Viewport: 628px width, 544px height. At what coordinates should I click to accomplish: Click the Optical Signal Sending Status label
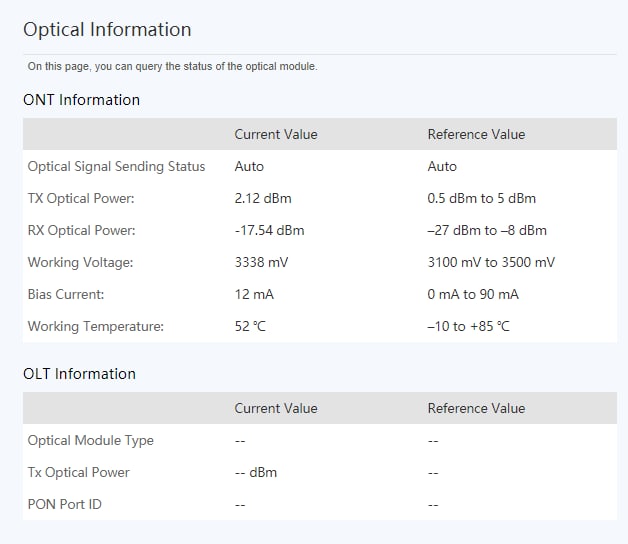pyautogui.click(x=116, y=166)
